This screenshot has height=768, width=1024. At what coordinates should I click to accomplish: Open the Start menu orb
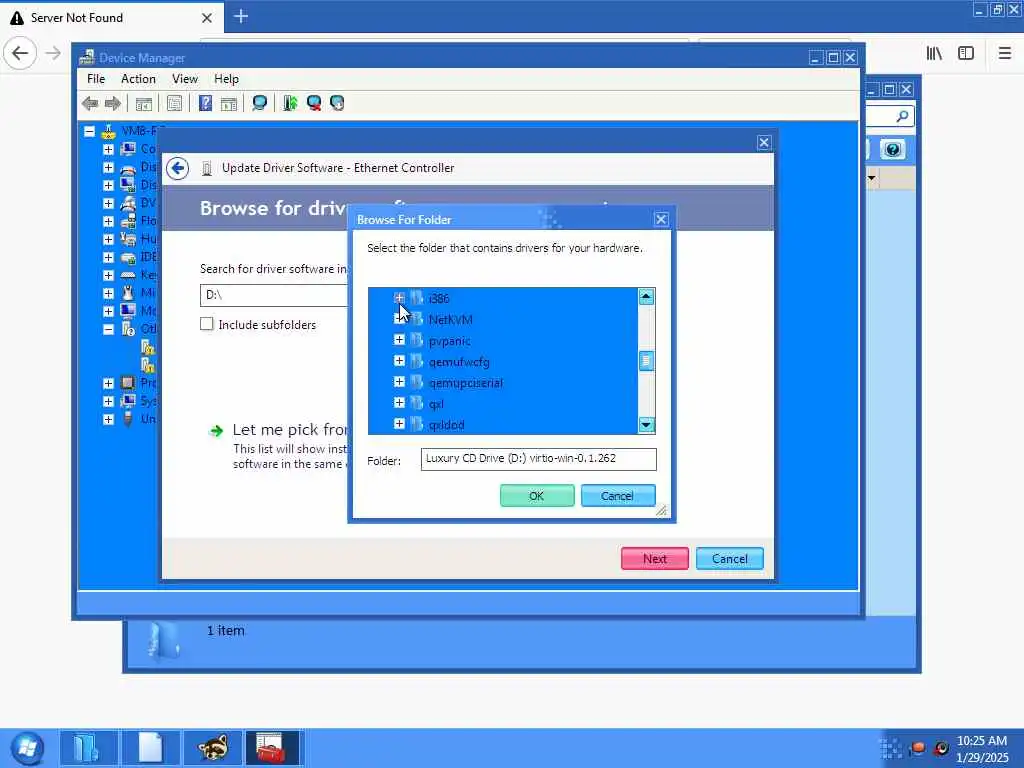tap(27, 748)
